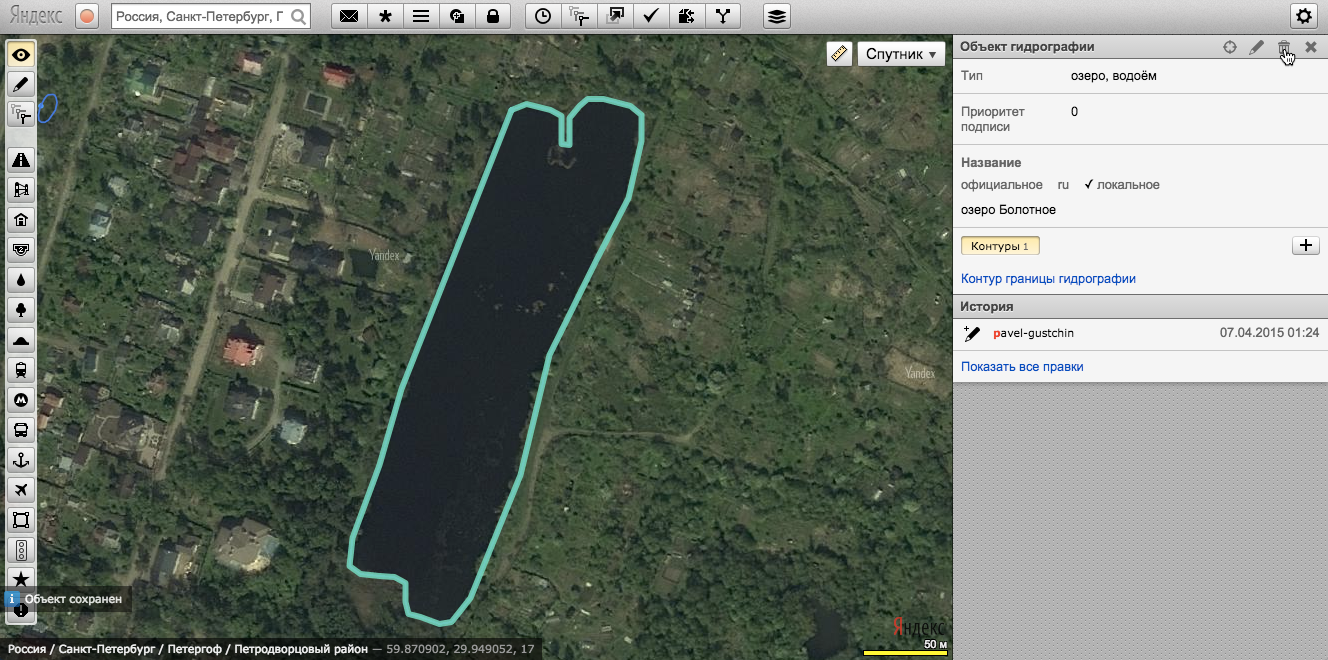
Task: Click the озеро Болотное name text
Action: [1008, 210]
